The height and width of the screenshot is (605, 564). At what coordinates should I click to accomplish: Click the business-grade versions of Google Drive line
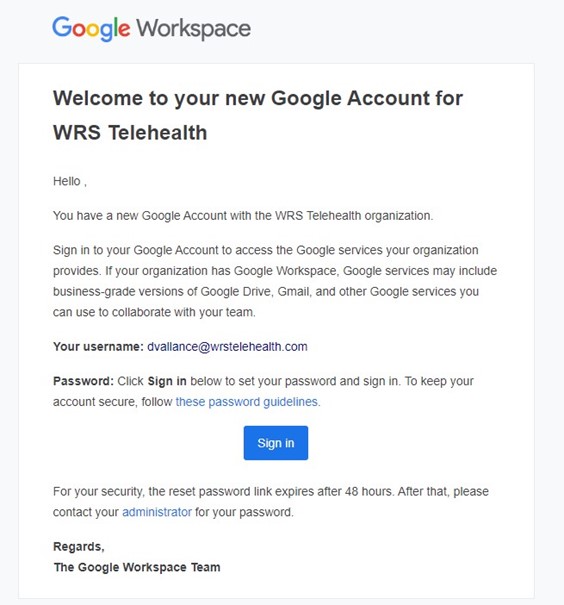(266, 291)
